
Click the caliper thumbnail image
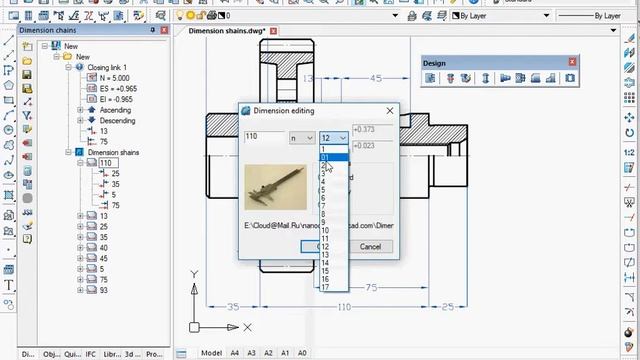pos(276,187)
